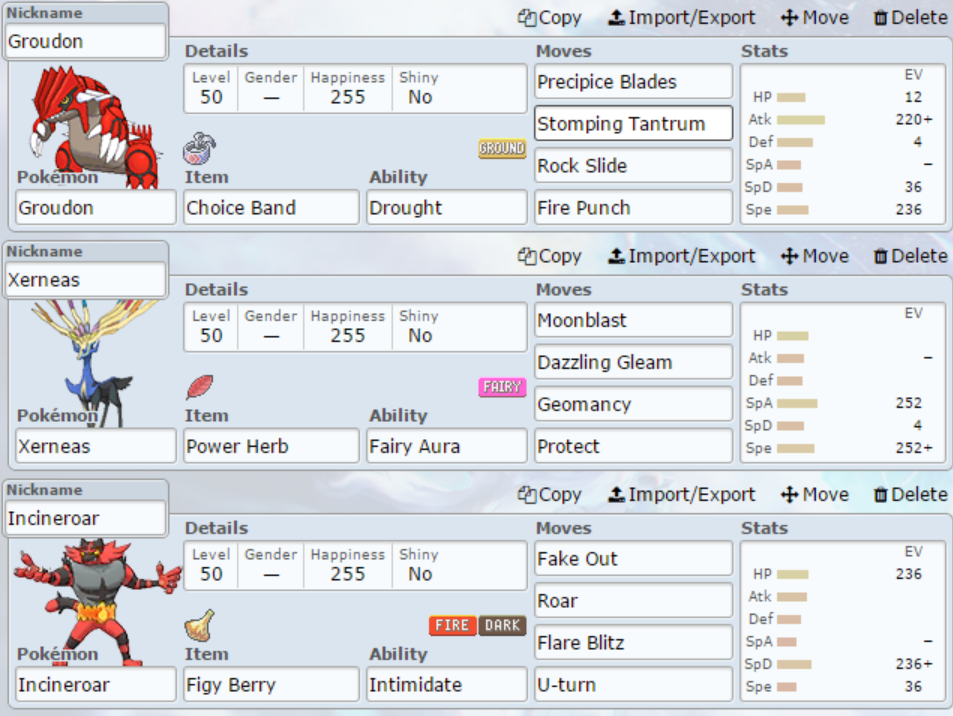Delete the Groudon set
953x716 pixels.
pyautogui.click(x=910, y=18)
